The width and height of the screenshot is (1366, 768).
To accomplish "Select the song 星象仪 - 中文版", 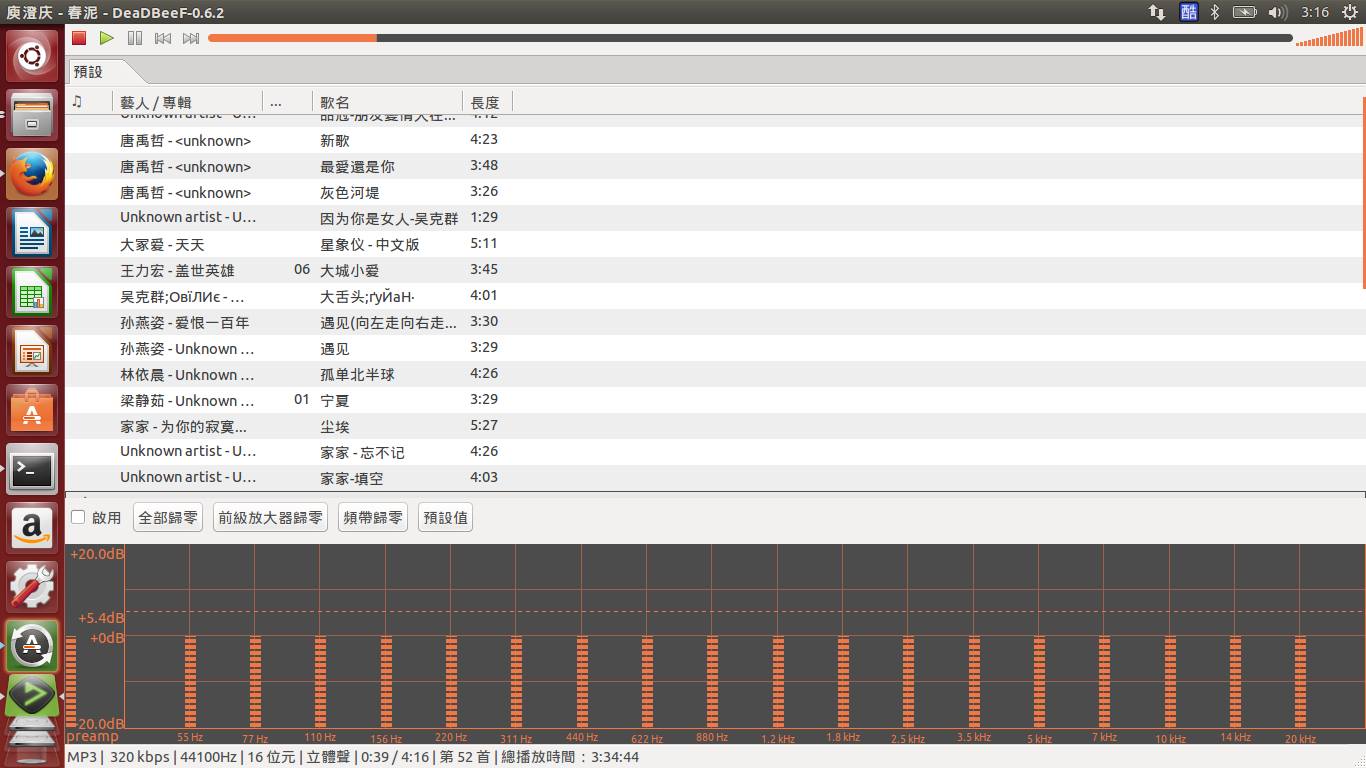I will pyautogui.click(x=714, y=244).
